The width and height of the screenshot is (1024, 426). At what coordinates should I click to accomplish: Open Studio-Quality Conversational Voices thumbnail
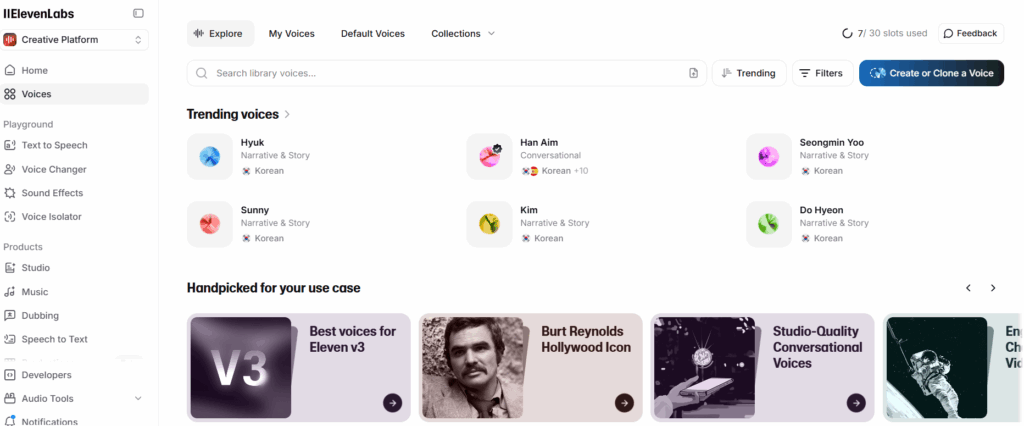click(x=705, y=368)
